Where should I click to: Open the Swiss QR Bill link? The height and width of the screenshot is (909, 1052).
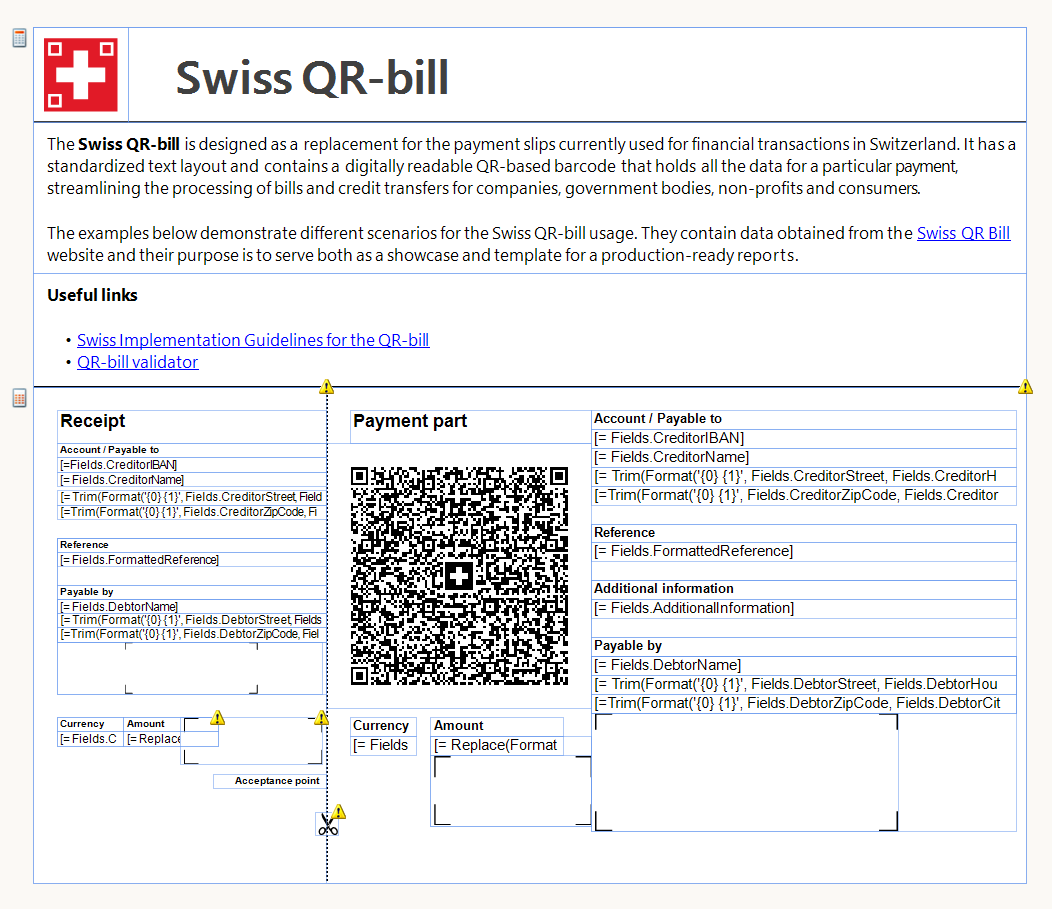(963, 233)
